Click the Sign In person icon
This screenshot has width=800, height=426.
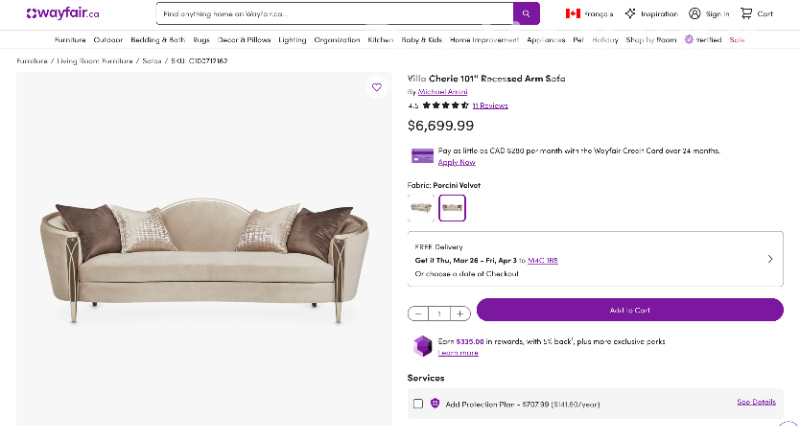695,14
